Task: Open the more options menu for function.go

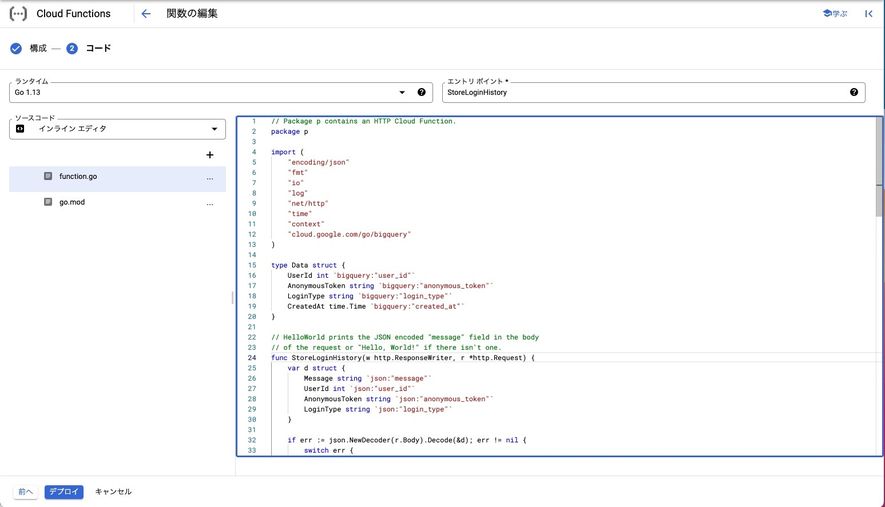Action: [x=210, y=178]
